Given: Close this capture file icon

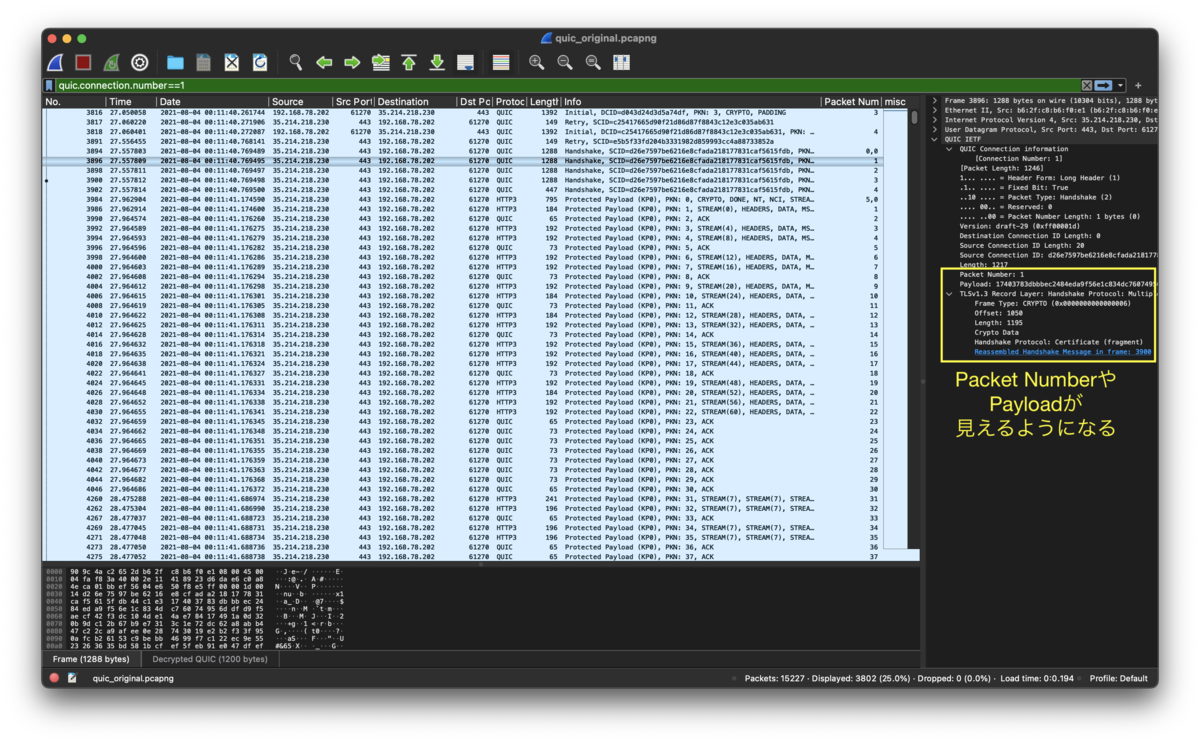Looking at the screenshot, I should (231, 63).
